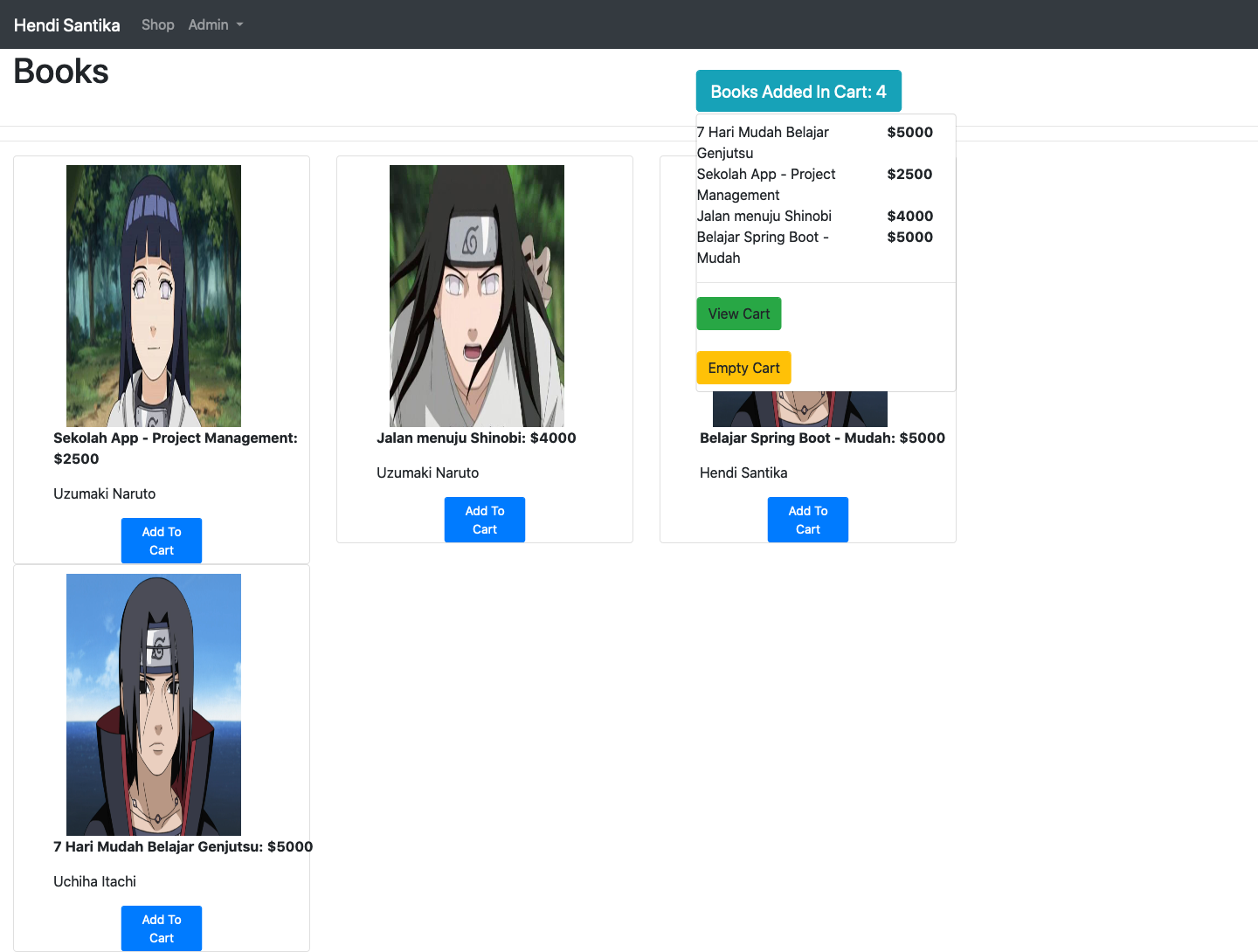Open the View Cart button
This screenshot has width=1258, height=952.
pos(739,314)
